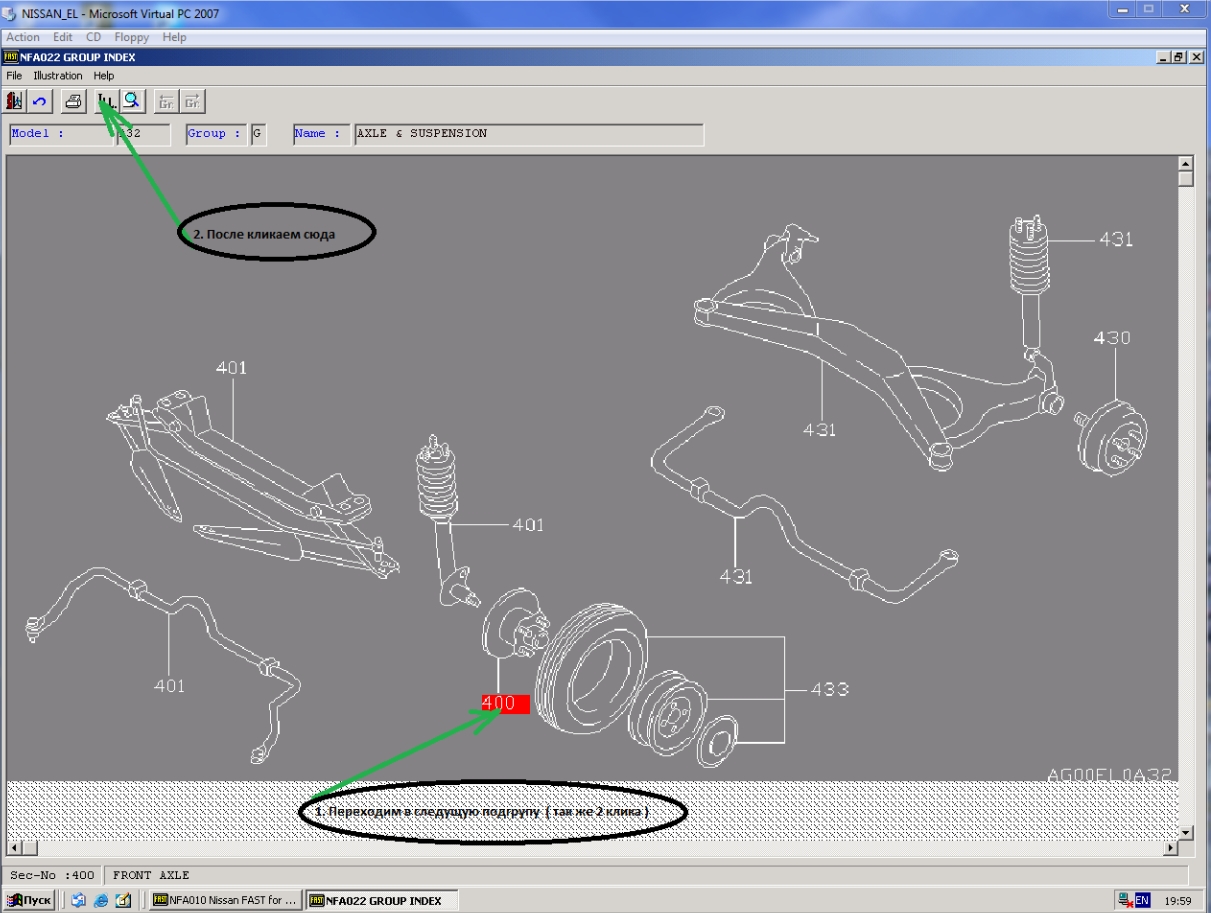The width and height of the screenshot is (1211, 913).
Task: Click the magnifier zoom toolbar icon
Action: [133, 101]
